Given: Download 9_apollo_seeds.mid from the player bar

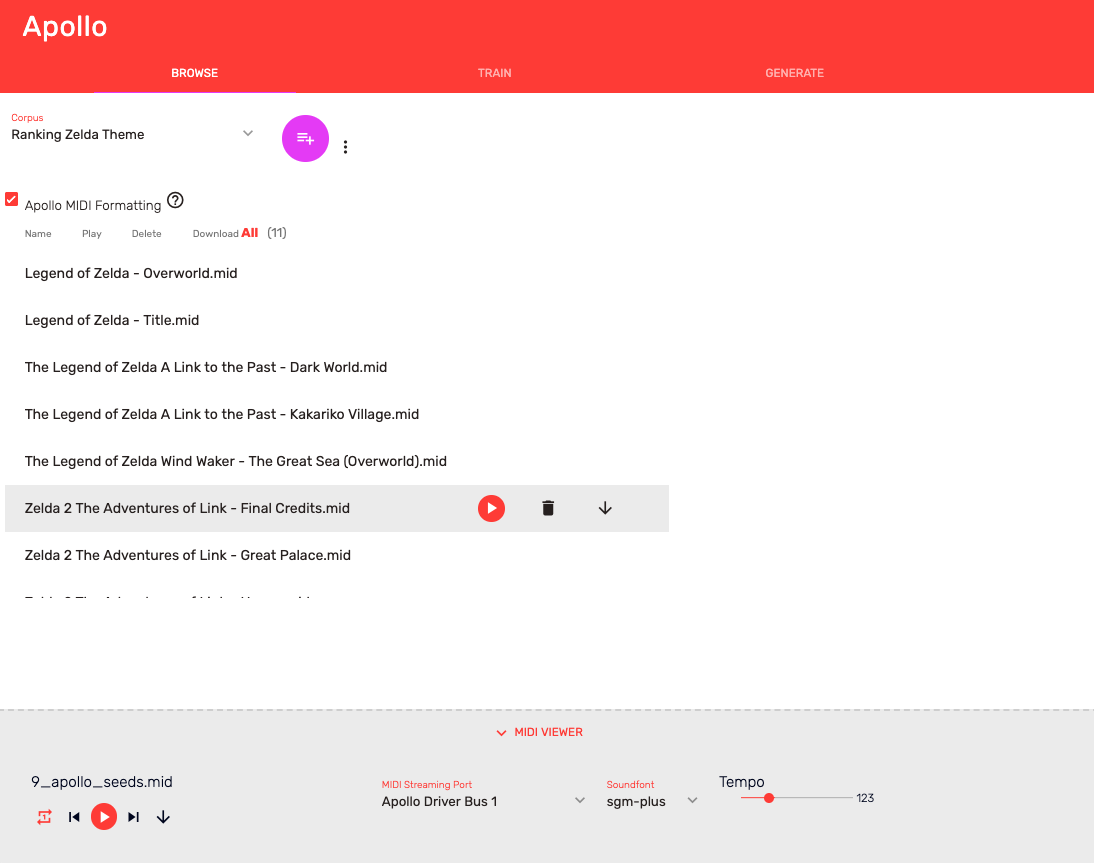Looking at the screenshot, I should [x=163, y=817].
